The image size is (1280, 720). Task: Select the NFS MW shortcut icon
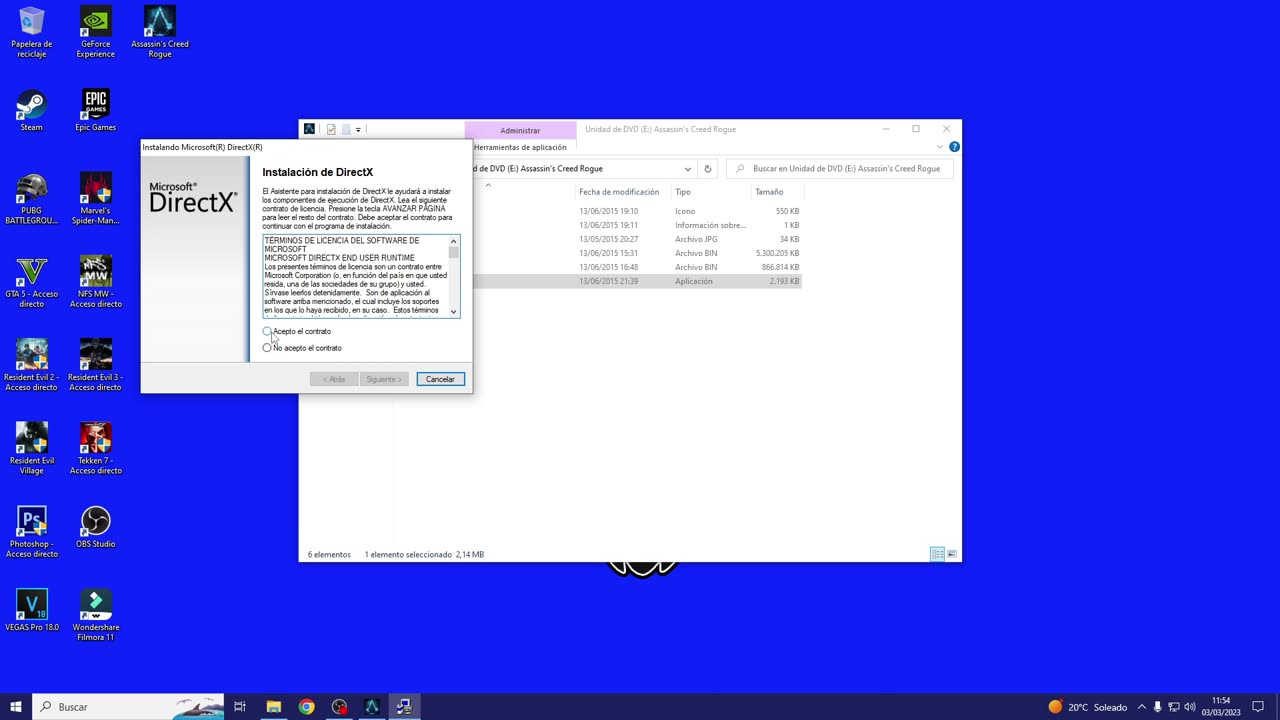pyautogui.click(x=96, y=283)
